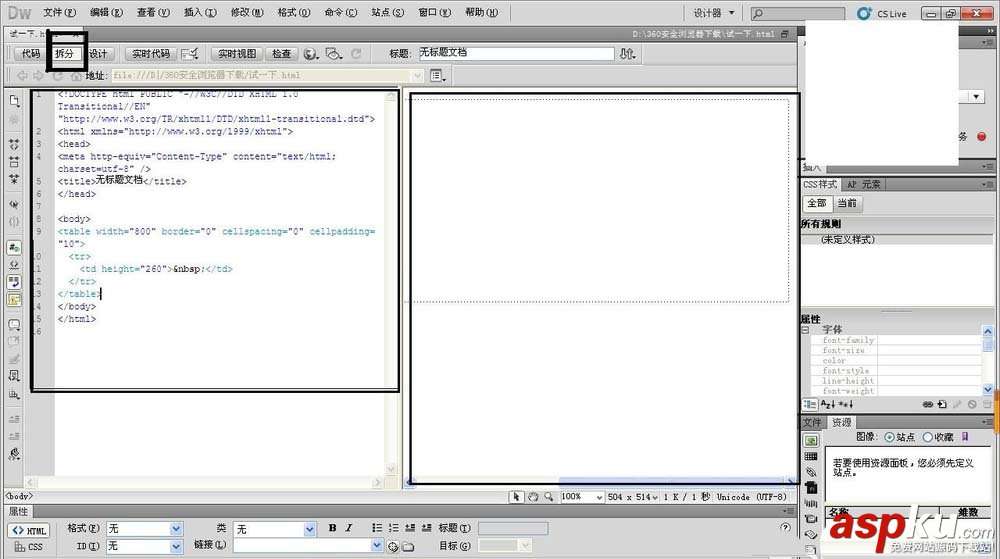Open preview in browser globe icon
Viewport: 1000px width, 559px height.
coord(311,54)
